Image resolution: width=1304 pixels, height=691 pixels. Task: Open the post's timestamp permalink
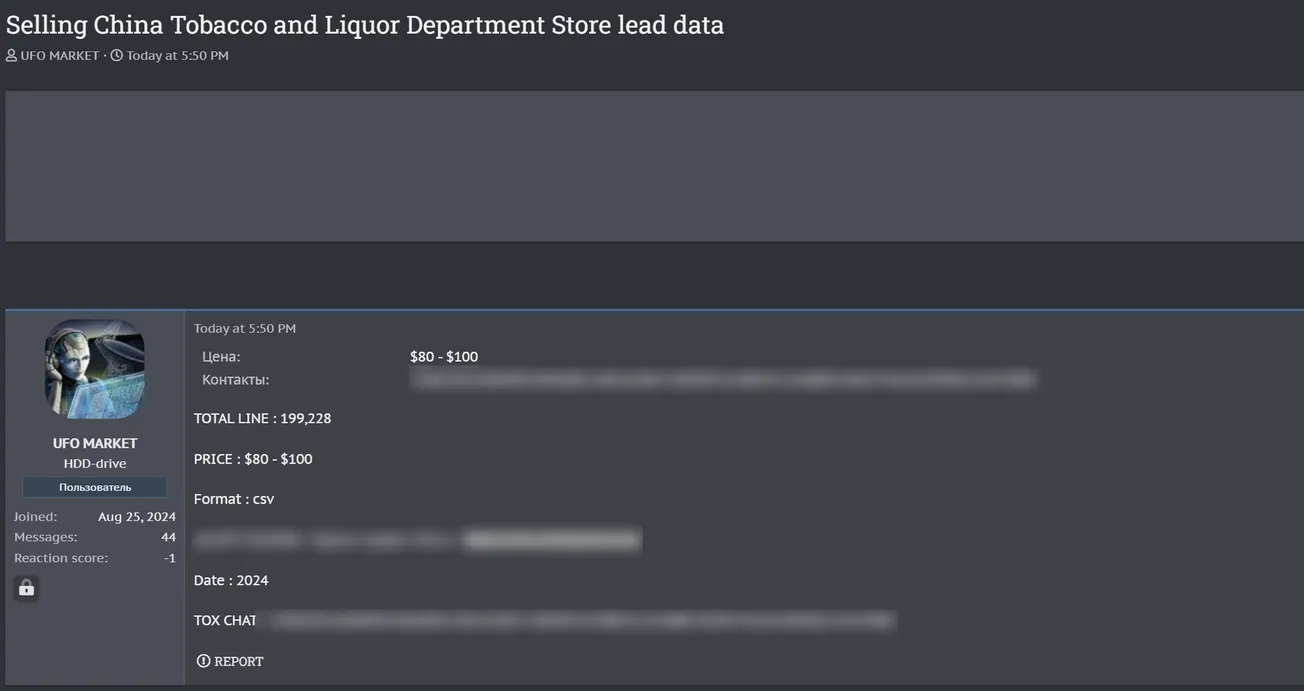click(x=245, y=328)
